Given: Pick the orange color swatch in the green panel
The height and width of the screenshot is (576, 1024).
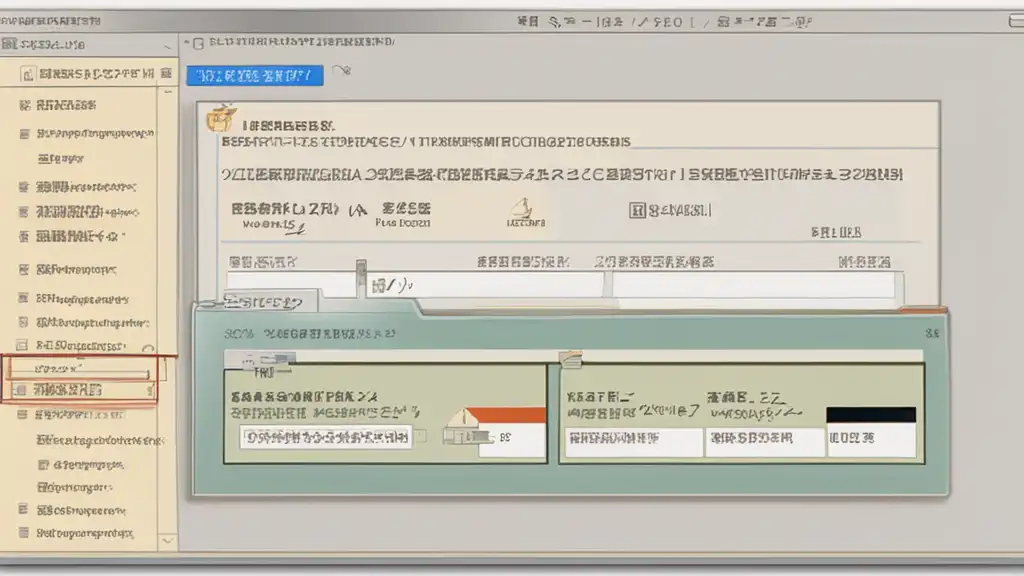Looking at the screenshot, I should point(505,415).
